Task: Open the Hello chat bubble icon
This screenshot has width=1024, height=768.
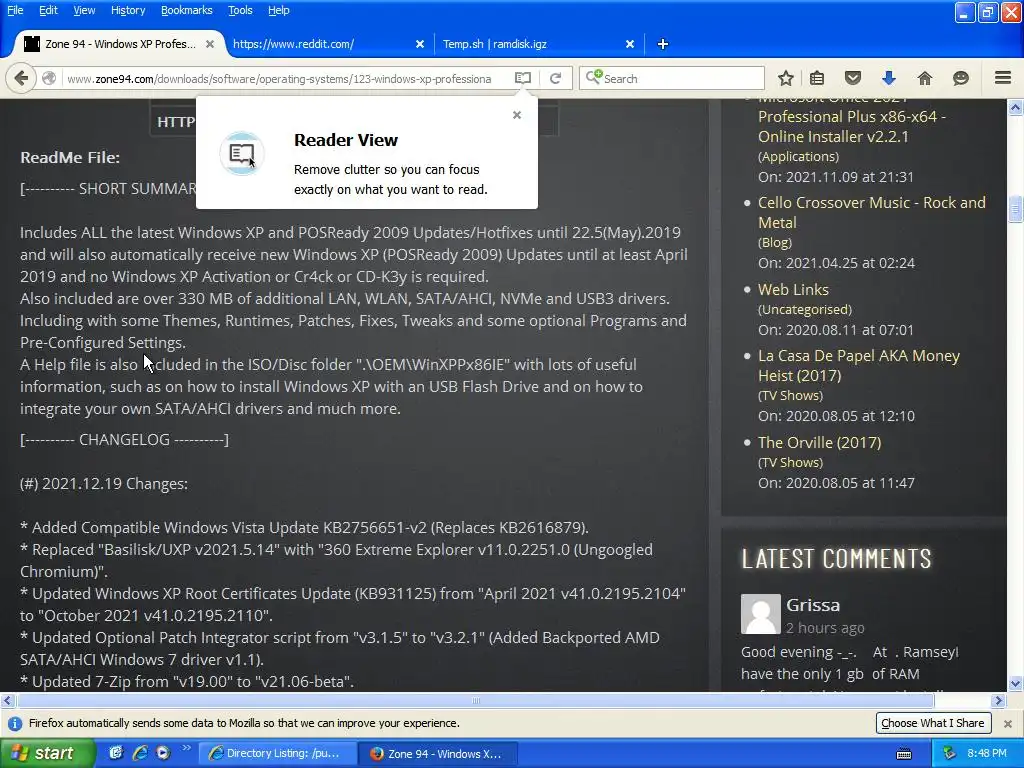Action: coord(961,78)
